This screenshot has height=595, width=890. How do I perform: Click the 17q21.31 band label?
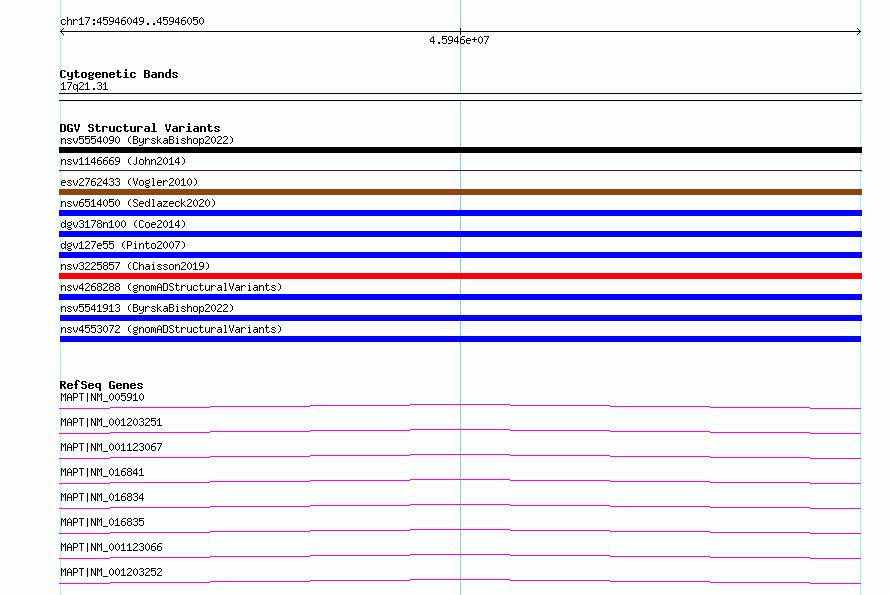coord(84,86)
